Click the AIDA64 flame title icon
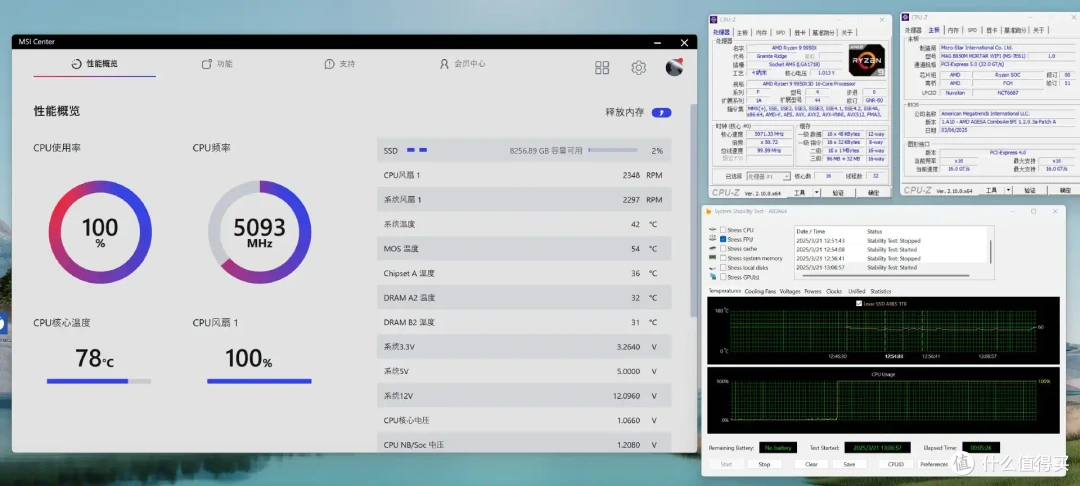 tap(709, 211)
